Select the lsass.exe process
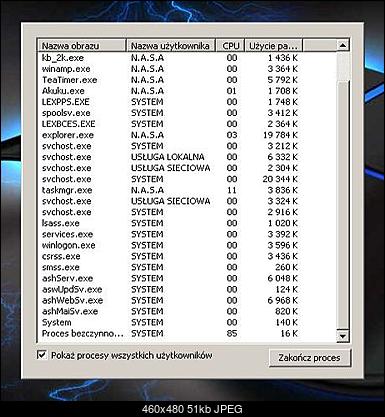This screenshot has height=417, width=385. pyautogui.click(x=170, y=223)
